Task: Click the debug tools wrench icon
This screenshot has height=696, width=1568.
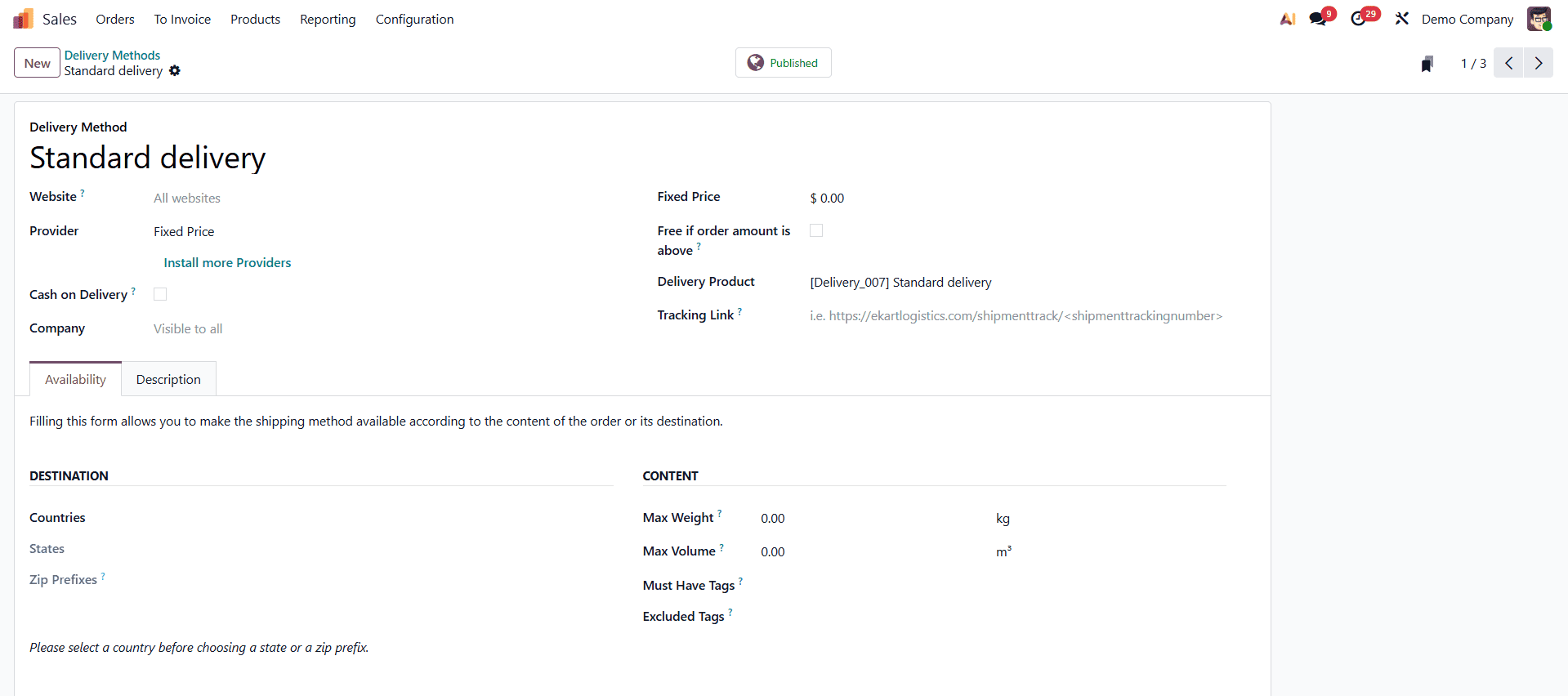Action: (x=1402, y=19)
